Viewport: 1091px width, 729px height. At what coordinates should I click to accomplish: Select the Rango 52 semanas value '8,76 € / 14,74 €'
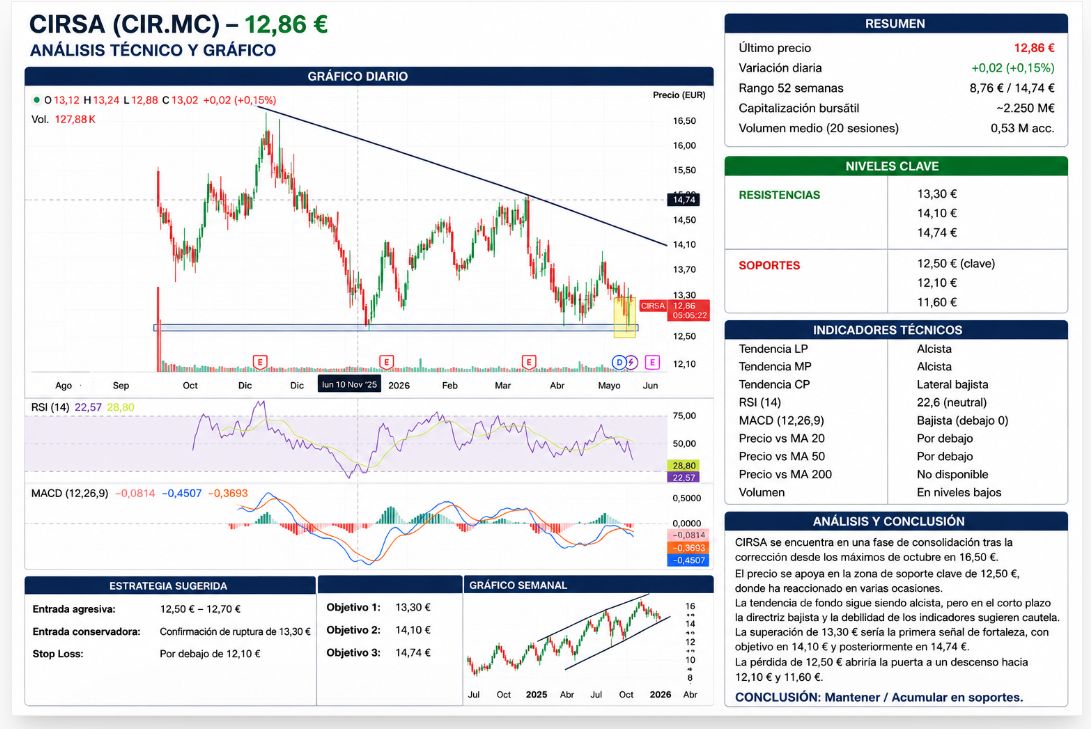[x=1012, y=88]
